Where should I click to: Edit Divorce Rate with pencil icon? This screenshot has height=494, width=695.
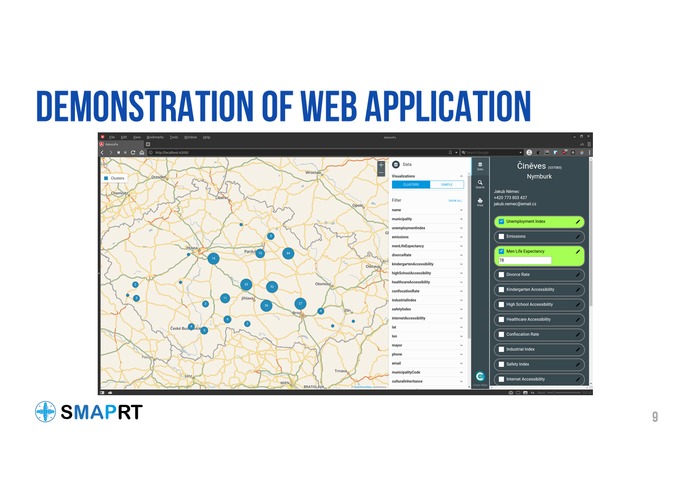tap(578, 275)
